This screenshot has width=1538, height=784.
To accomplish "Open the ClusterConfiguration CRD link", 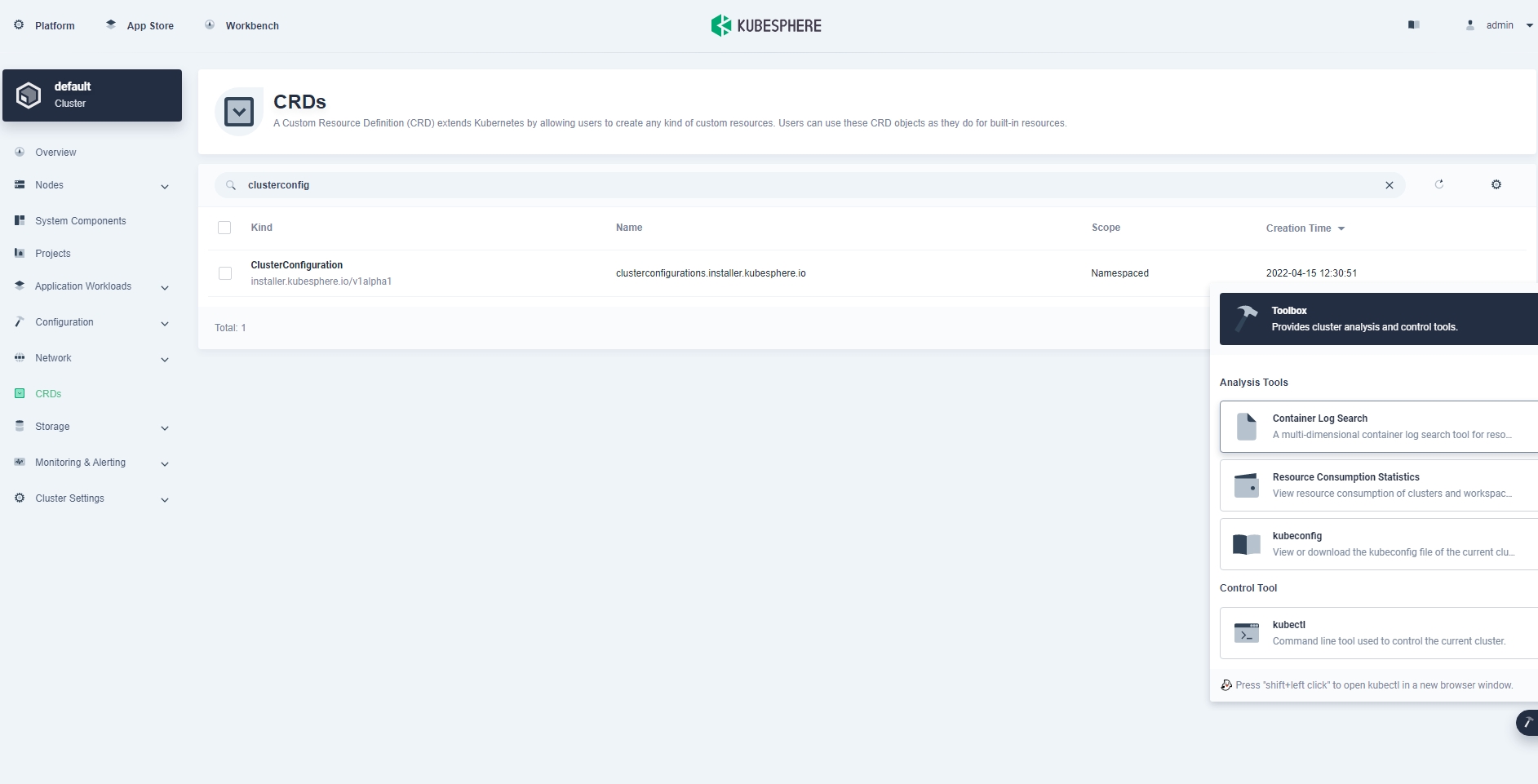I will 296,265.
